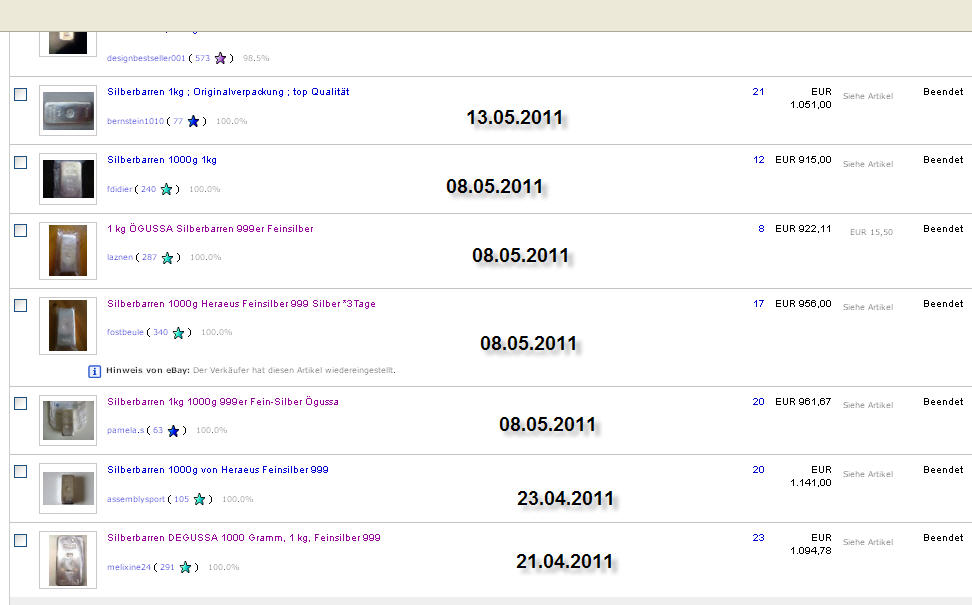Click Beendet status of DEGUSSA listing
The height and width of the screenshot is (605, 972).
coord(943,538)
